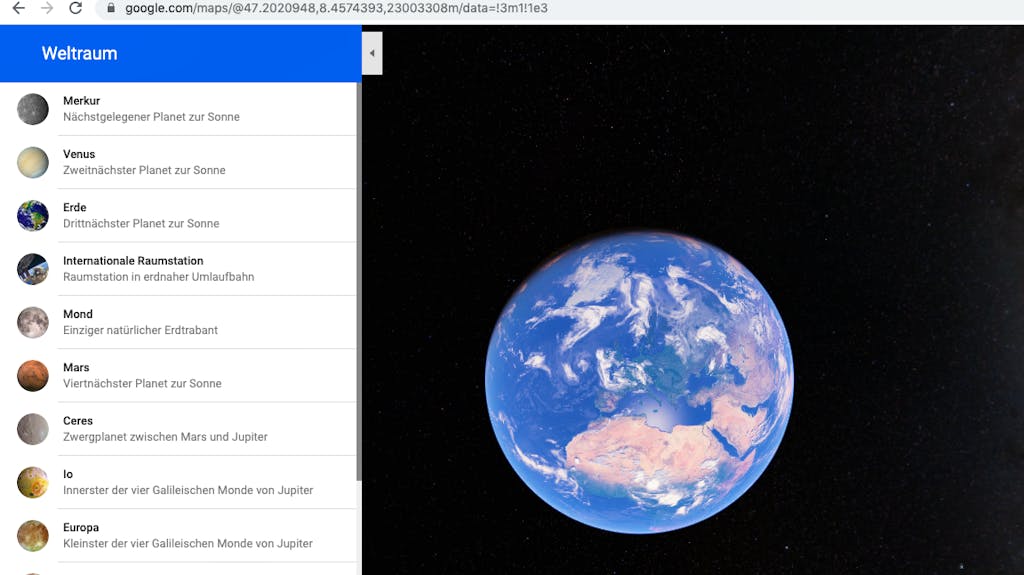Click 'Viertnächster Planet zur Sonne' description
1024x575 pixels.
click(142, 384)
